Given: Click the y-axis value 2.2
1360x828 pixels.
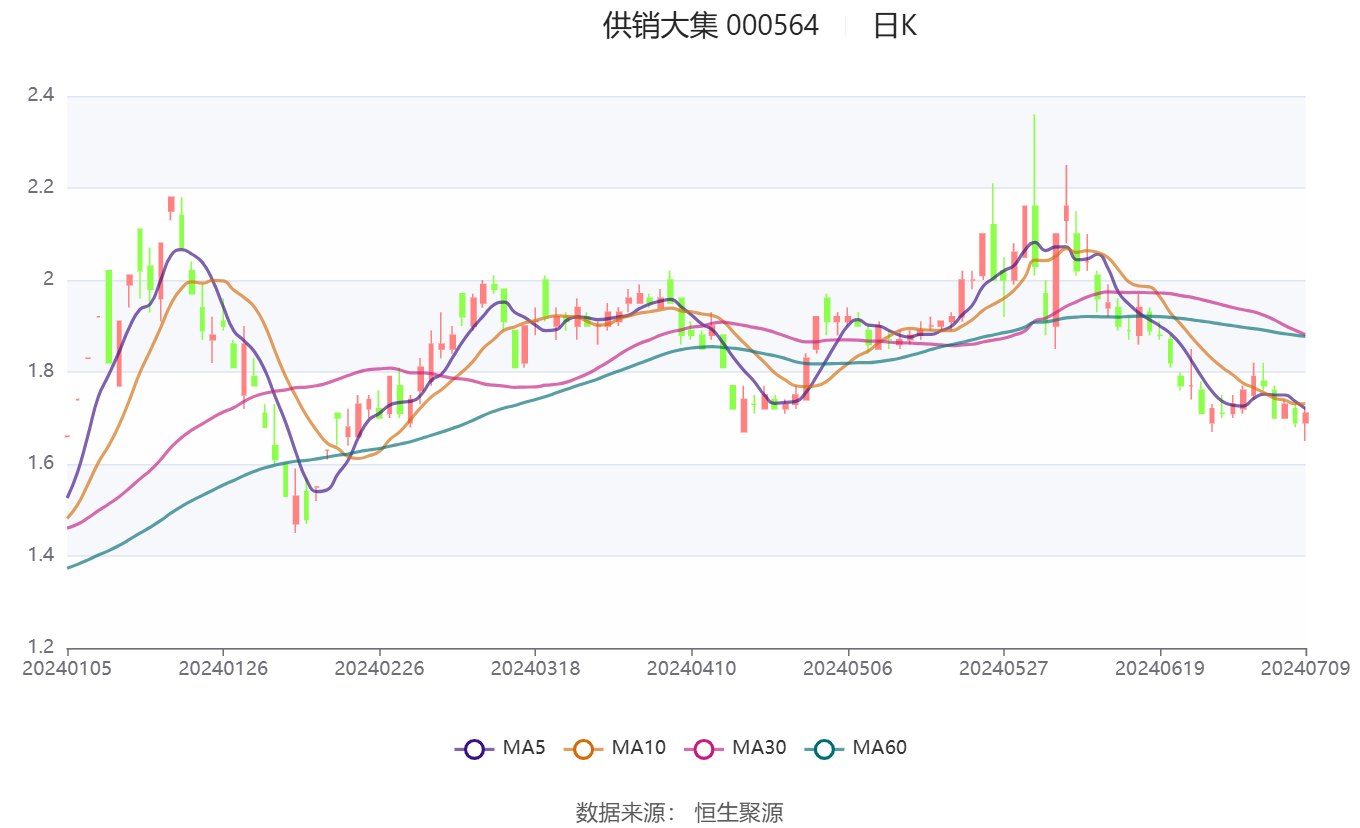Looking at the screenshot, I should click(40, 188).
